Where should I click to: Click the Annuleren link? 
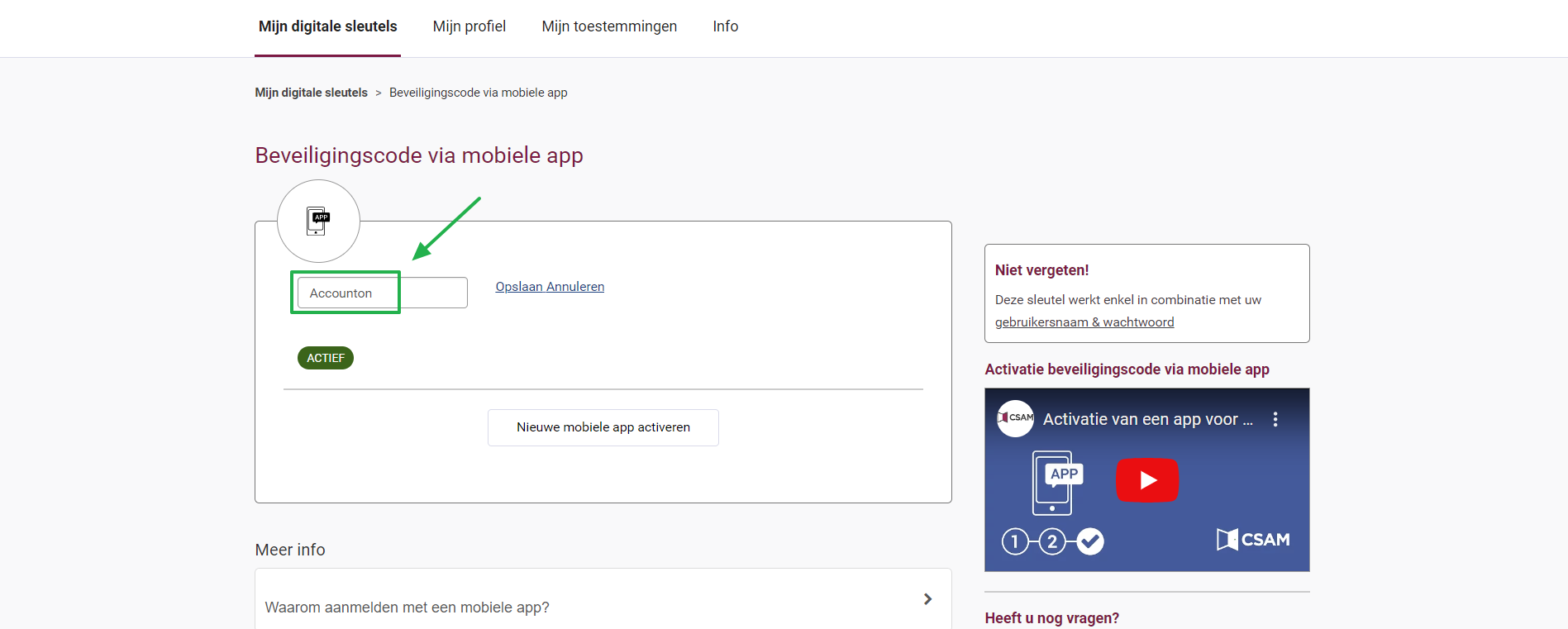tap(575, 287)
